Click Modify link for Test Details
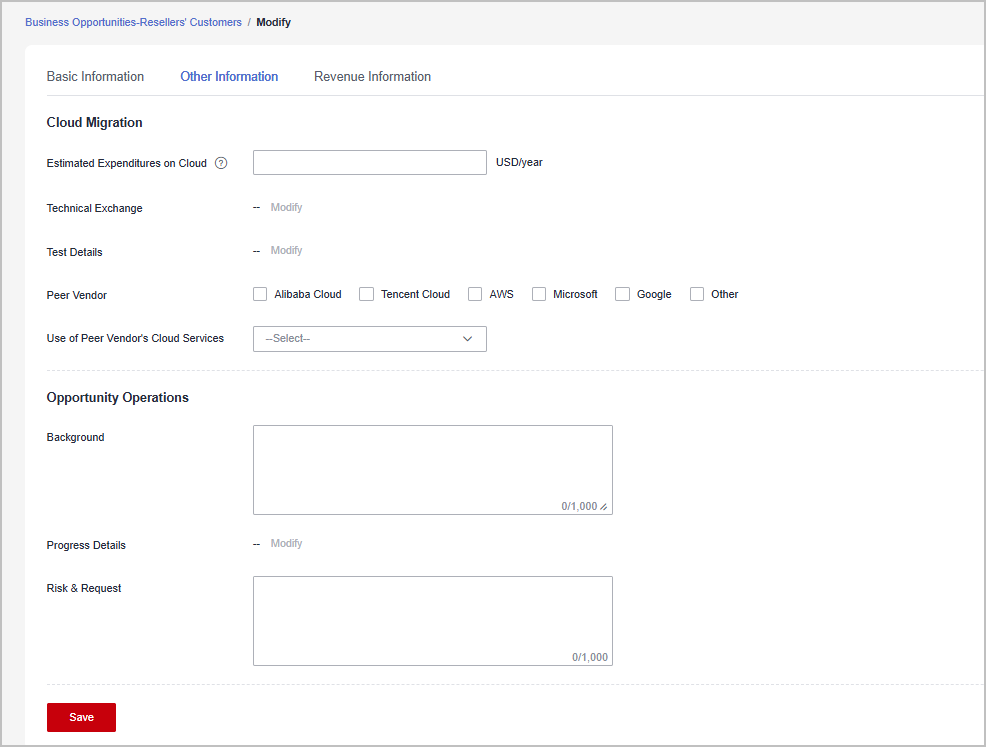The image size is (986, 747). (286, 251)
